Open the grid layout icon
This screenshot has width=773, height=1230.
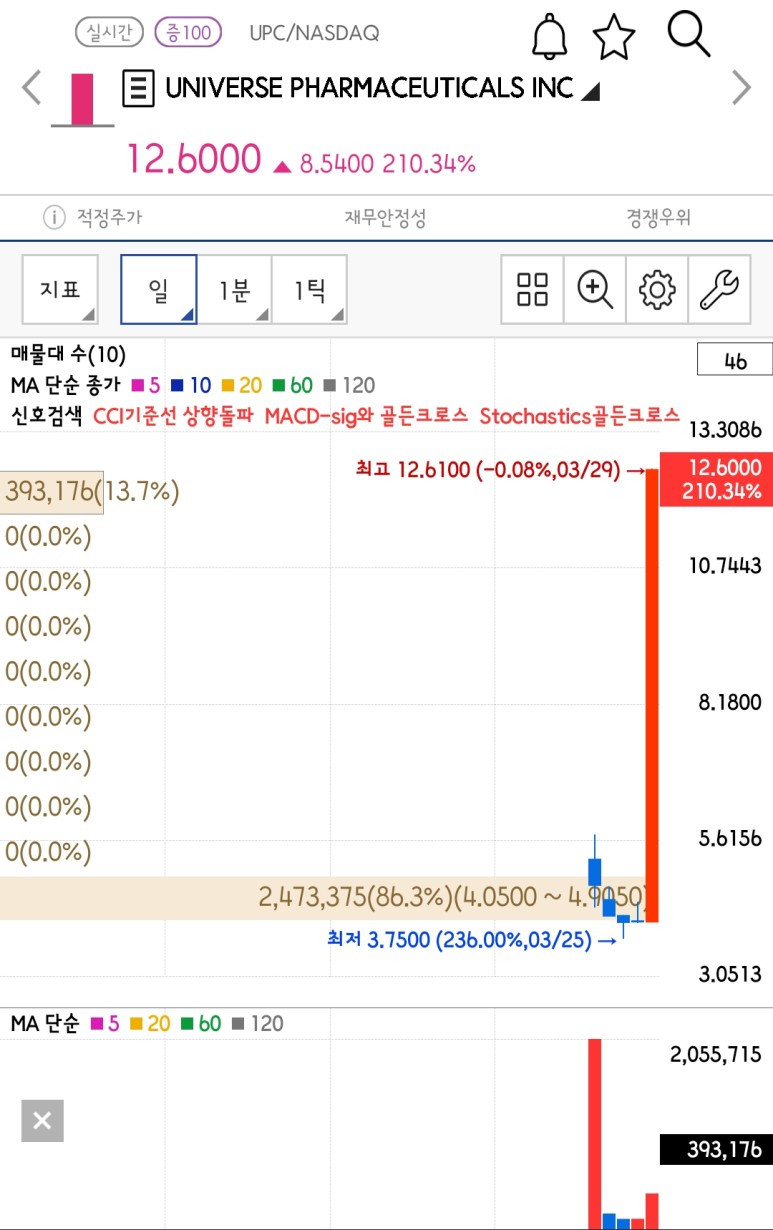[532, 289]
